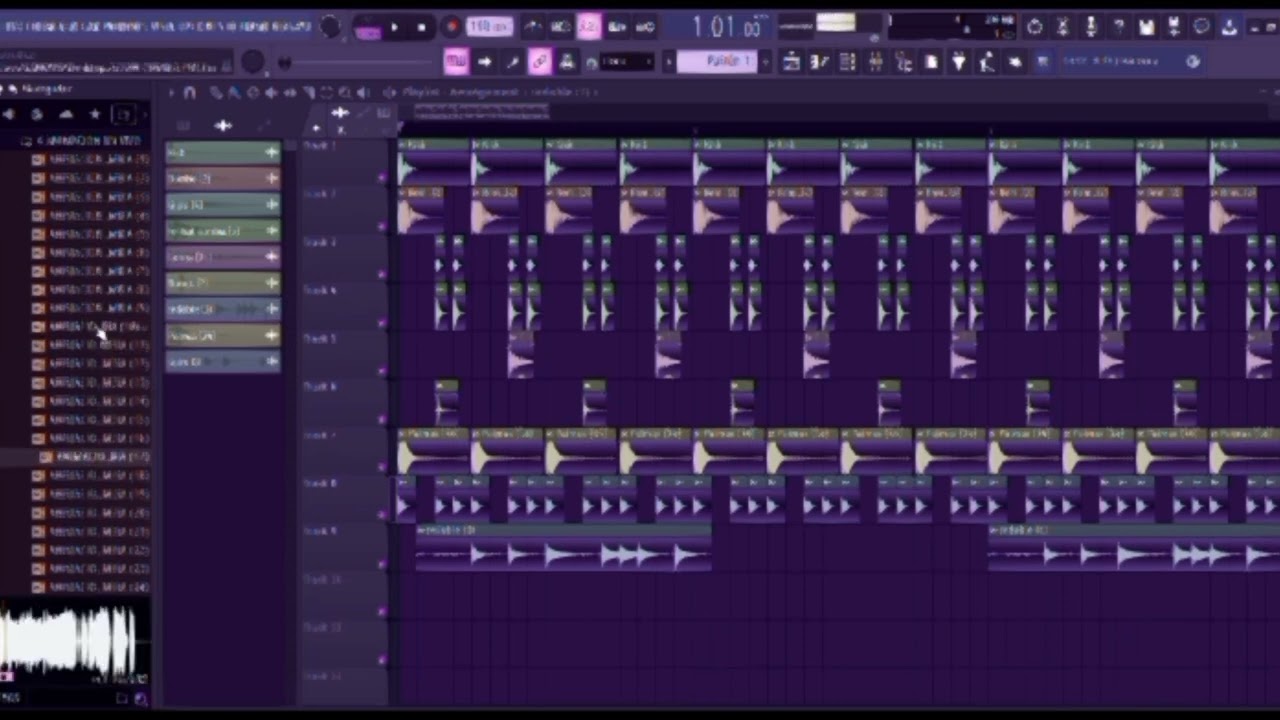Click the microphone recording icon in top toolbar
The image size is (1280, 720).
(1090, 27)
